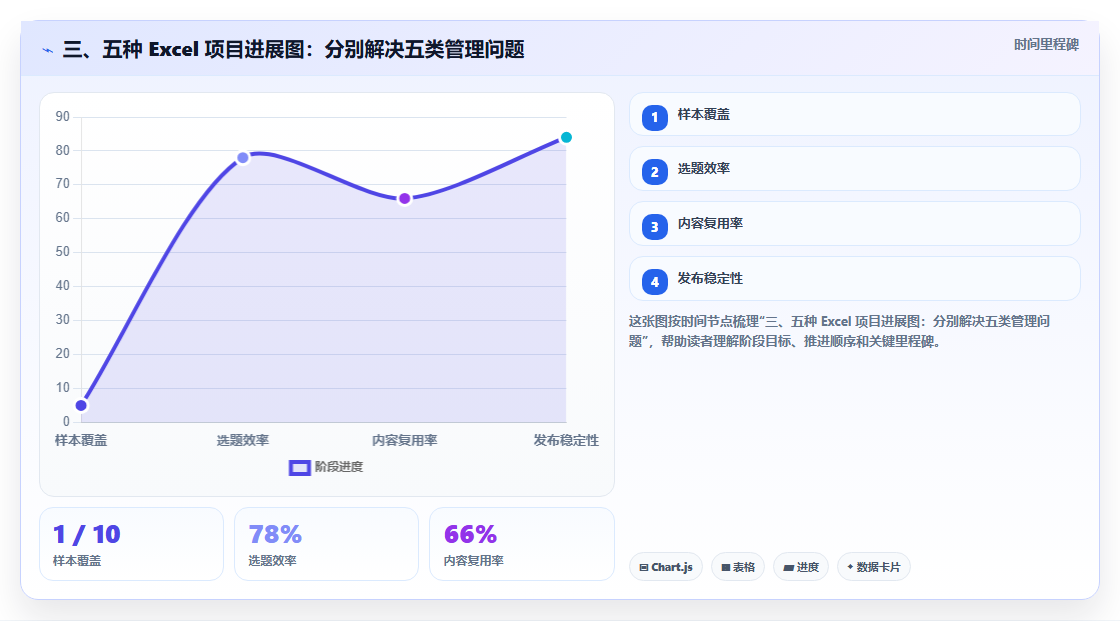Select the teal 发布稳定性 data point
Viewport: 1120px width, 621px height.
coord(566,137)
